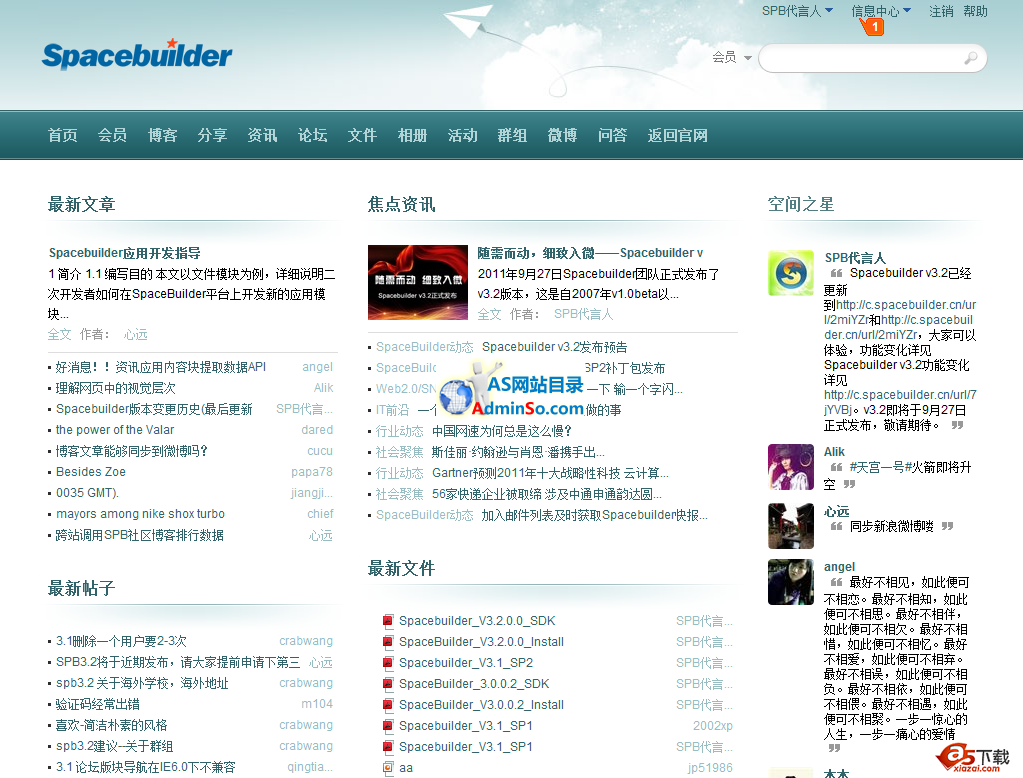The width and height of the screenshot is (1023, 778).
Task: Open news Gartner预测2011年十大战略性科技
Action: (550, 473)
